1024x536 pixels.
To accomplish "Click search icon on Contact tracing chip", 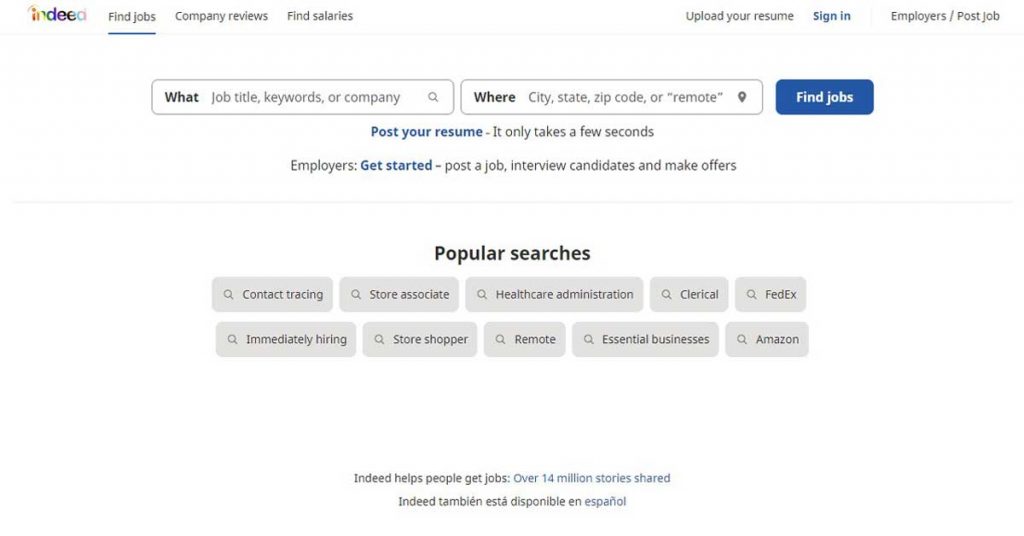I will pyautogui.click(x=229, y=295).
